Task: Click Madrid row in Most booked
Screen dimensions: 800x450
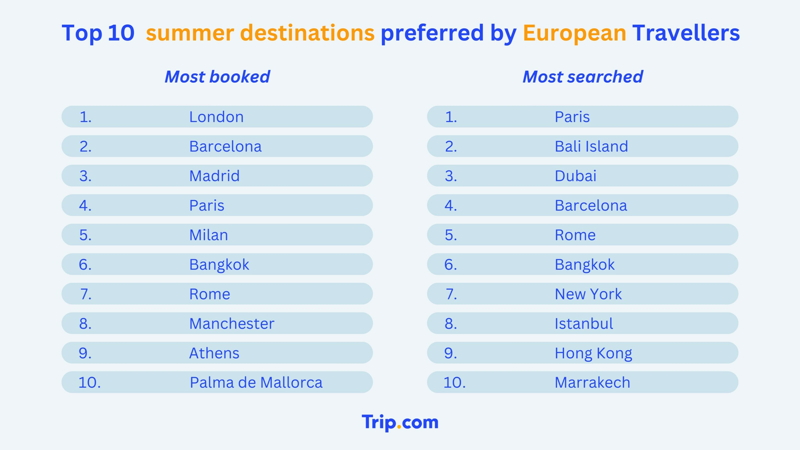Action: [x=217, y=176]
